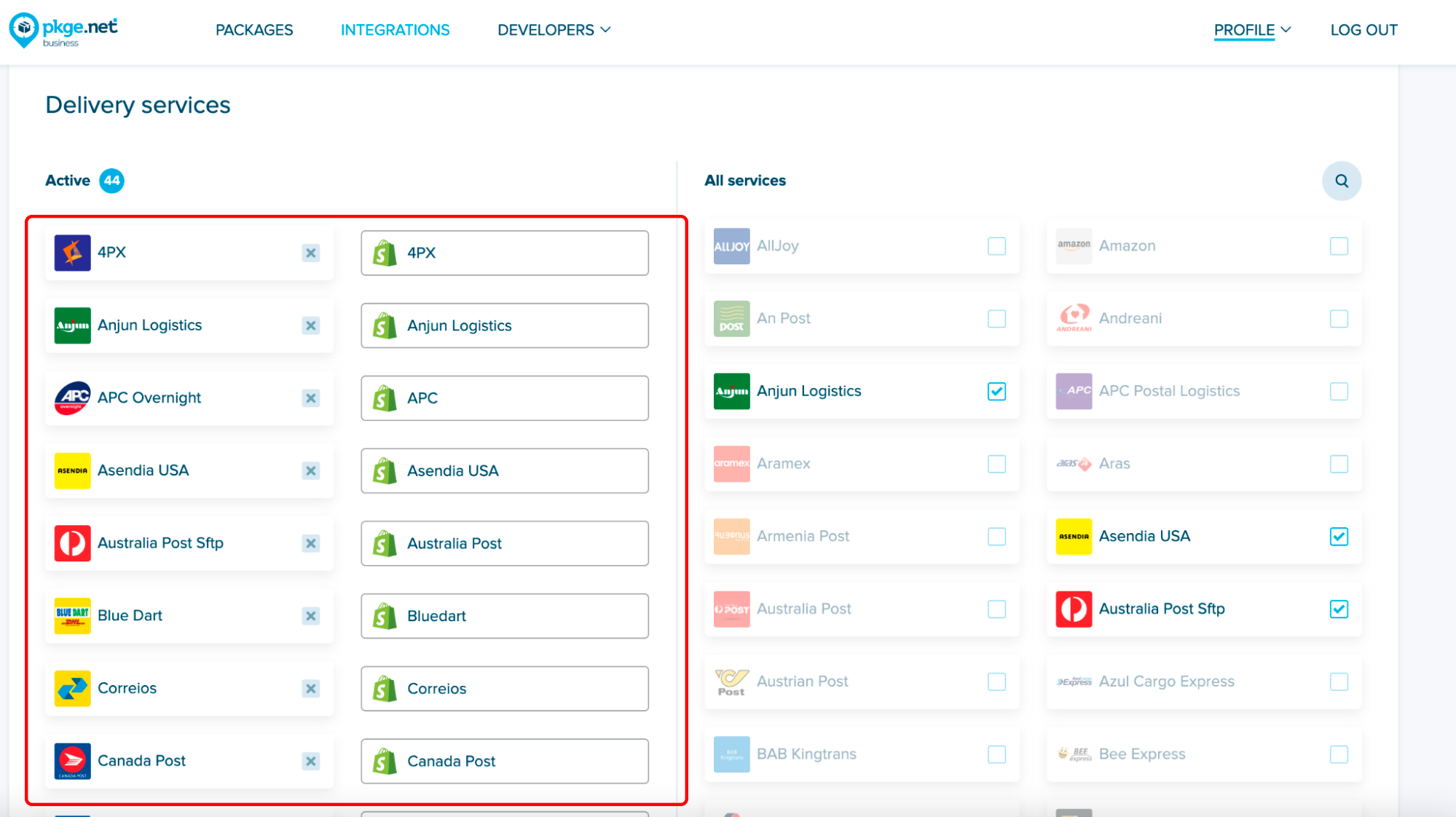Image resolution: width=1456 pixels, height=817 pixels.
Task: Enable the Australia Post service checkbox
Action: [x=996, y=609]
